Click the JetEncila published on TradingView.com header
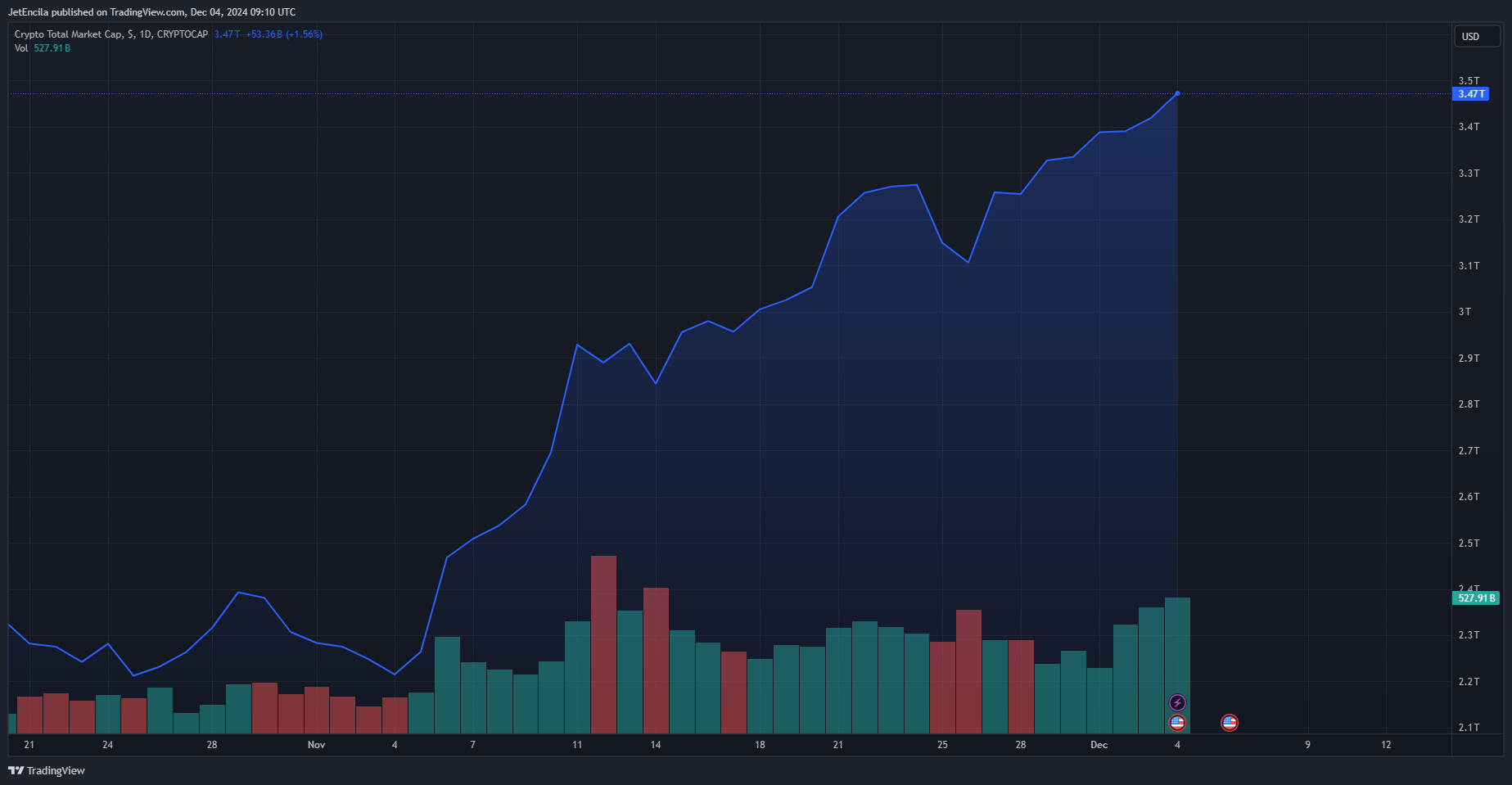Screen dimensions: 1512x785 [151, 12]
